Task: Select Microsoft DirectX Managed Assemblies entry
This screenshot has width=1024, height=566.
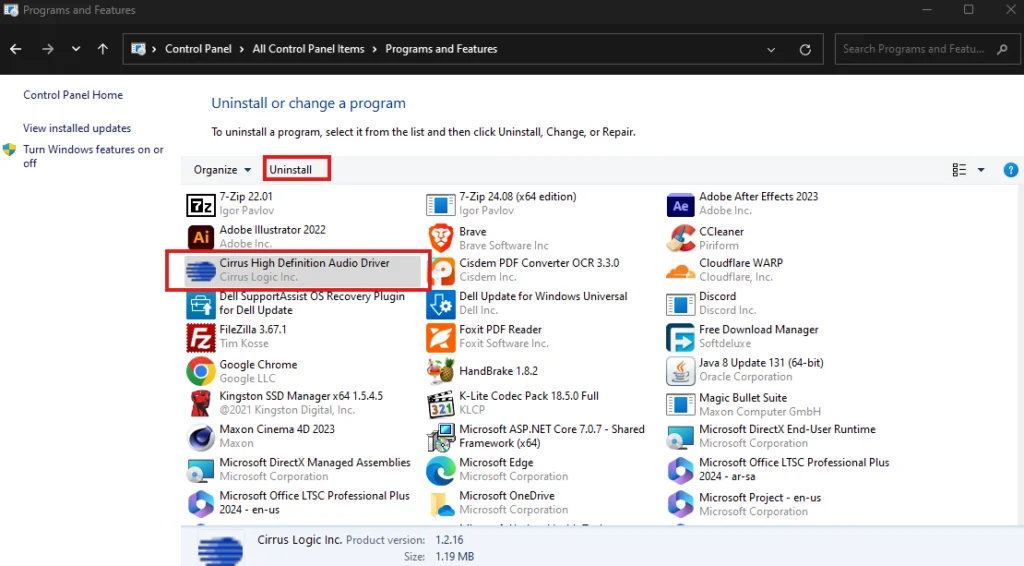Action: [302, 469]
